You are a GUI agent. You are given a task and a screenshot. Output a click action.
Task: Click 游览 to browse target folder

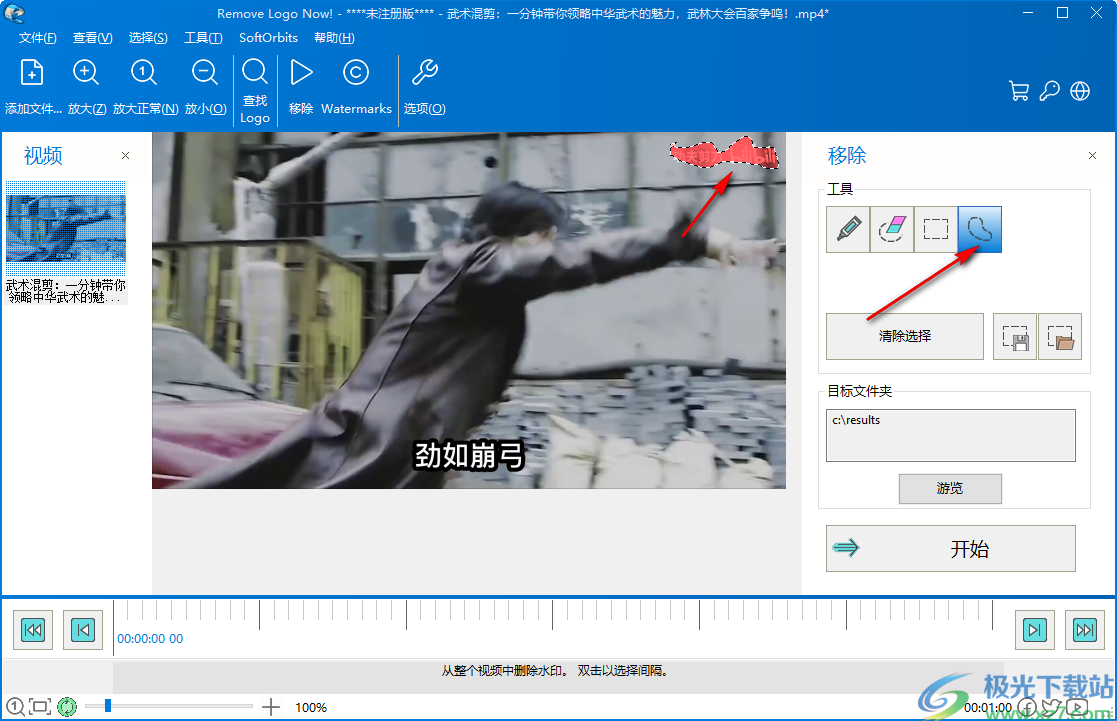(950, 489)
